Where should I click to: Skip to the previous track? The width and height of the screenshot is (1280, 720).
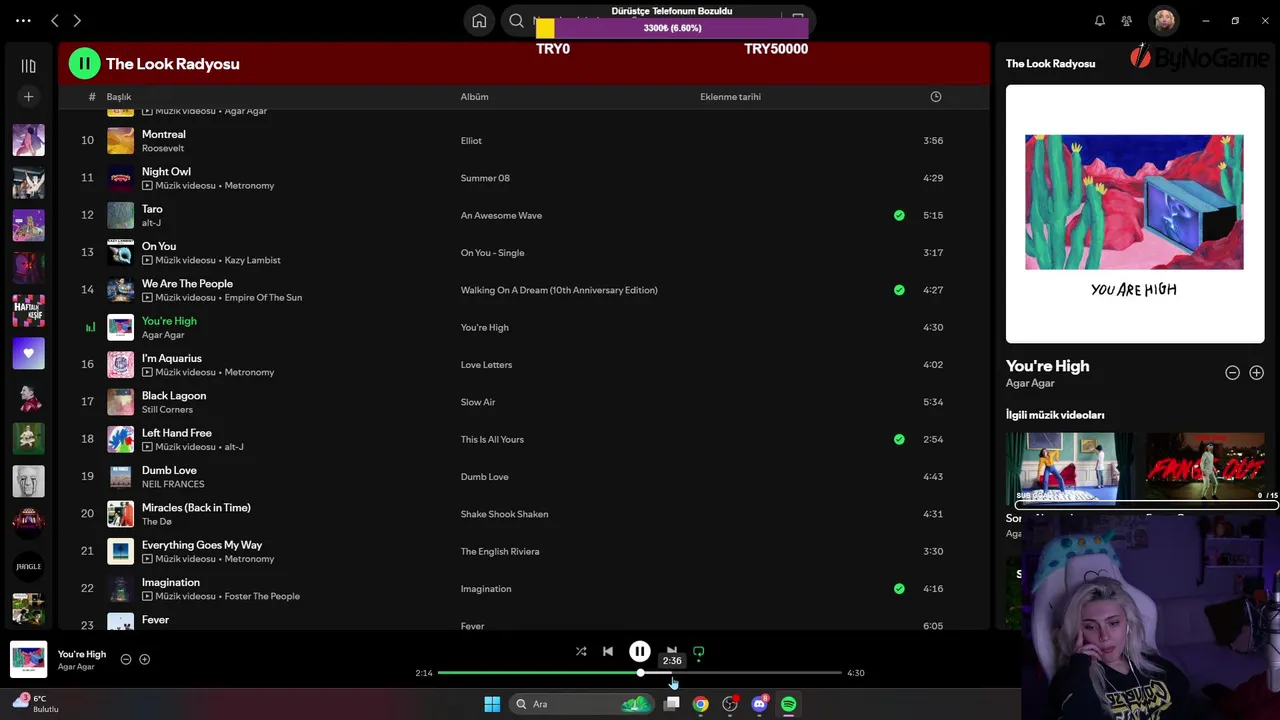click(608, 651)
